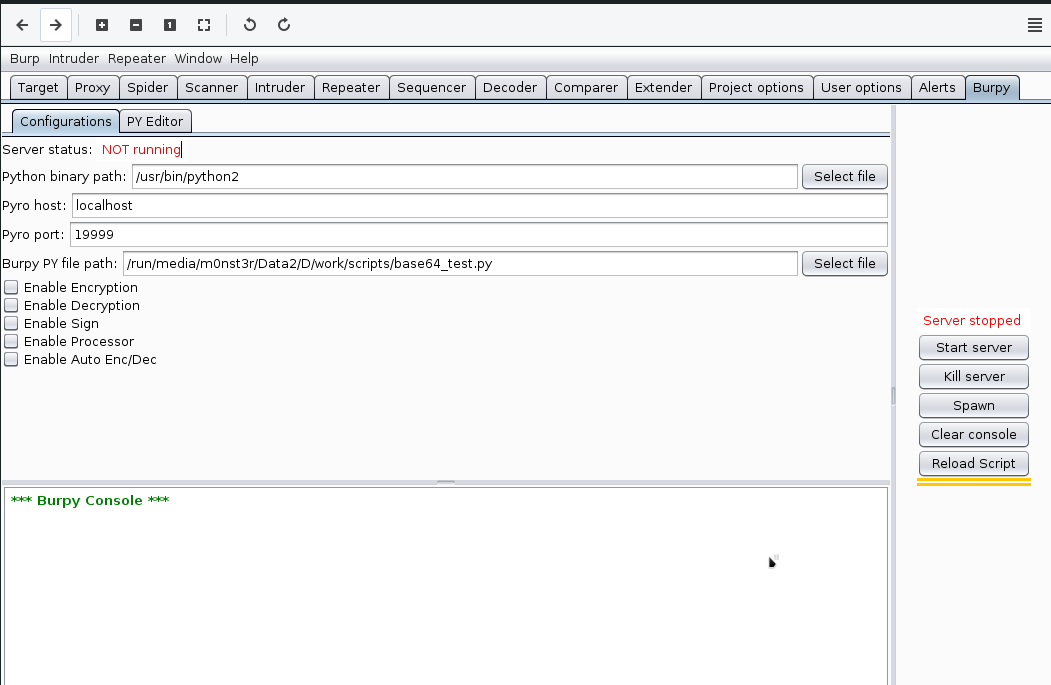Rotate image counter-clockwise icon

[250, 25]
